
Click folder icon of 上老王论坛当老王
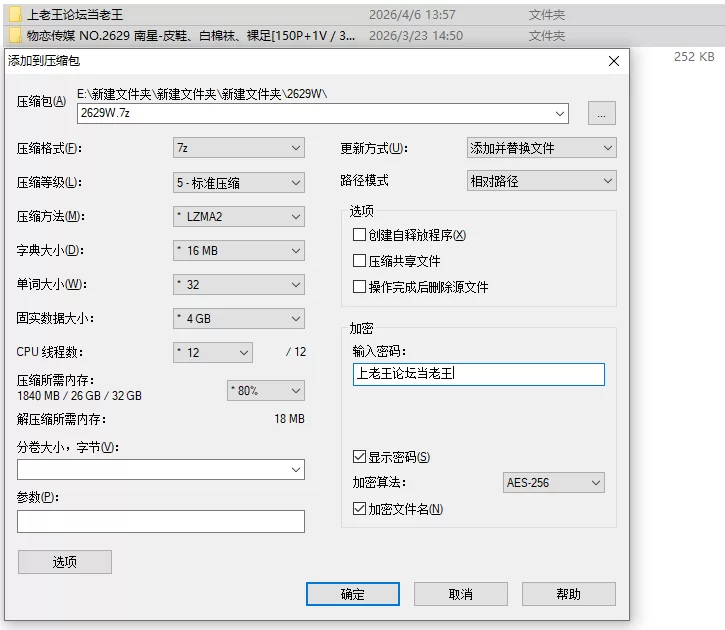tap(16, 14)
